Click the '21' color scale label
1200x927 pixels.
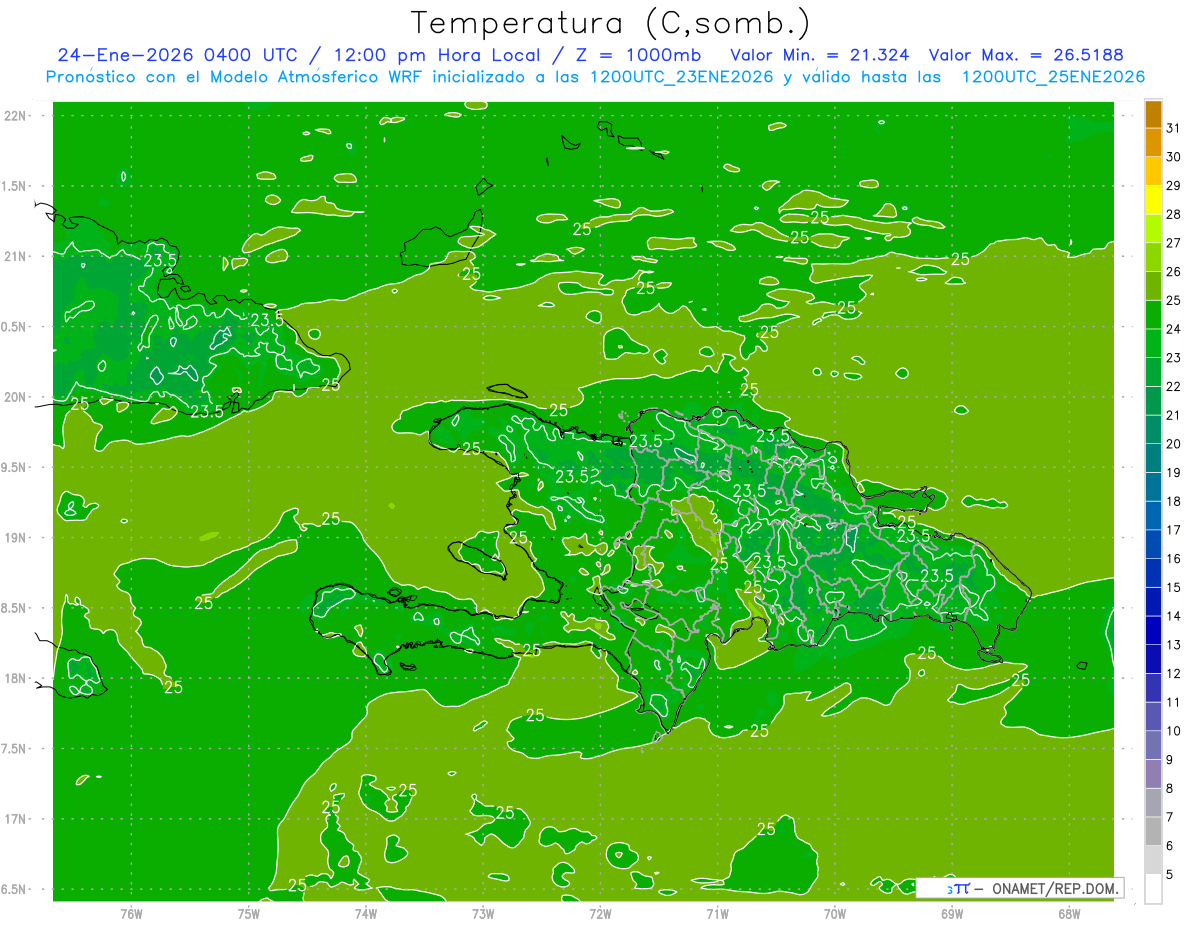(x=1174, y=415)
